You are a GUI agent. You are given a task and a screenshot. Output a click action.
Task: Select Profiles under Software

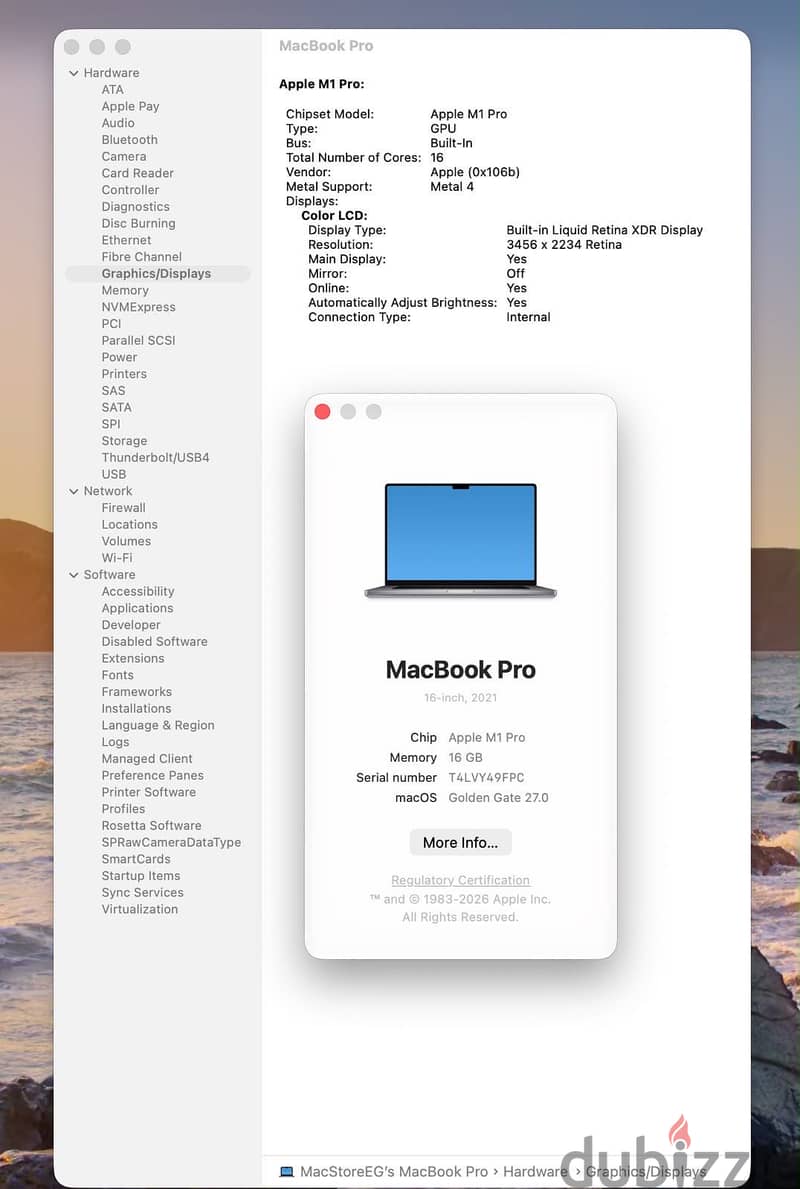(x=123, y=808)
